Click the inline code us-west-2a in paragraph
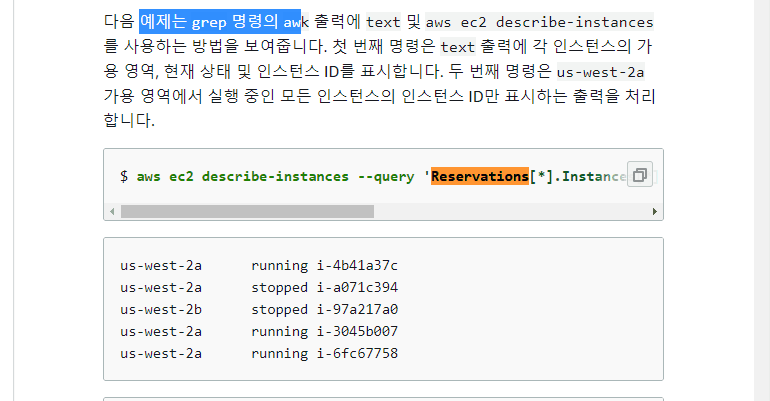The image size is (770, 401). tap(600, 72)
